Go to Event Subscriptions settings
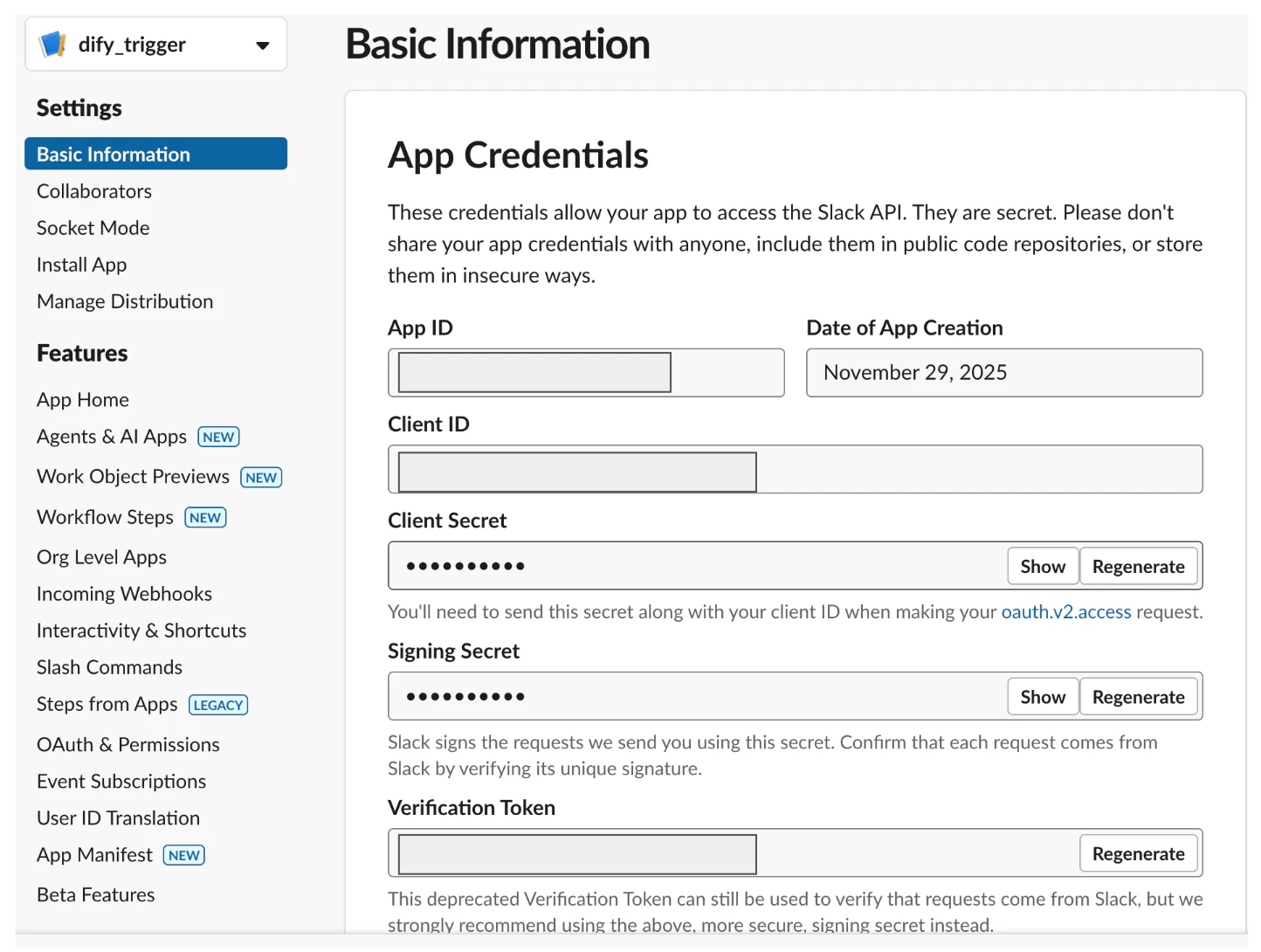1261x952 pixels. pos(121,782)
